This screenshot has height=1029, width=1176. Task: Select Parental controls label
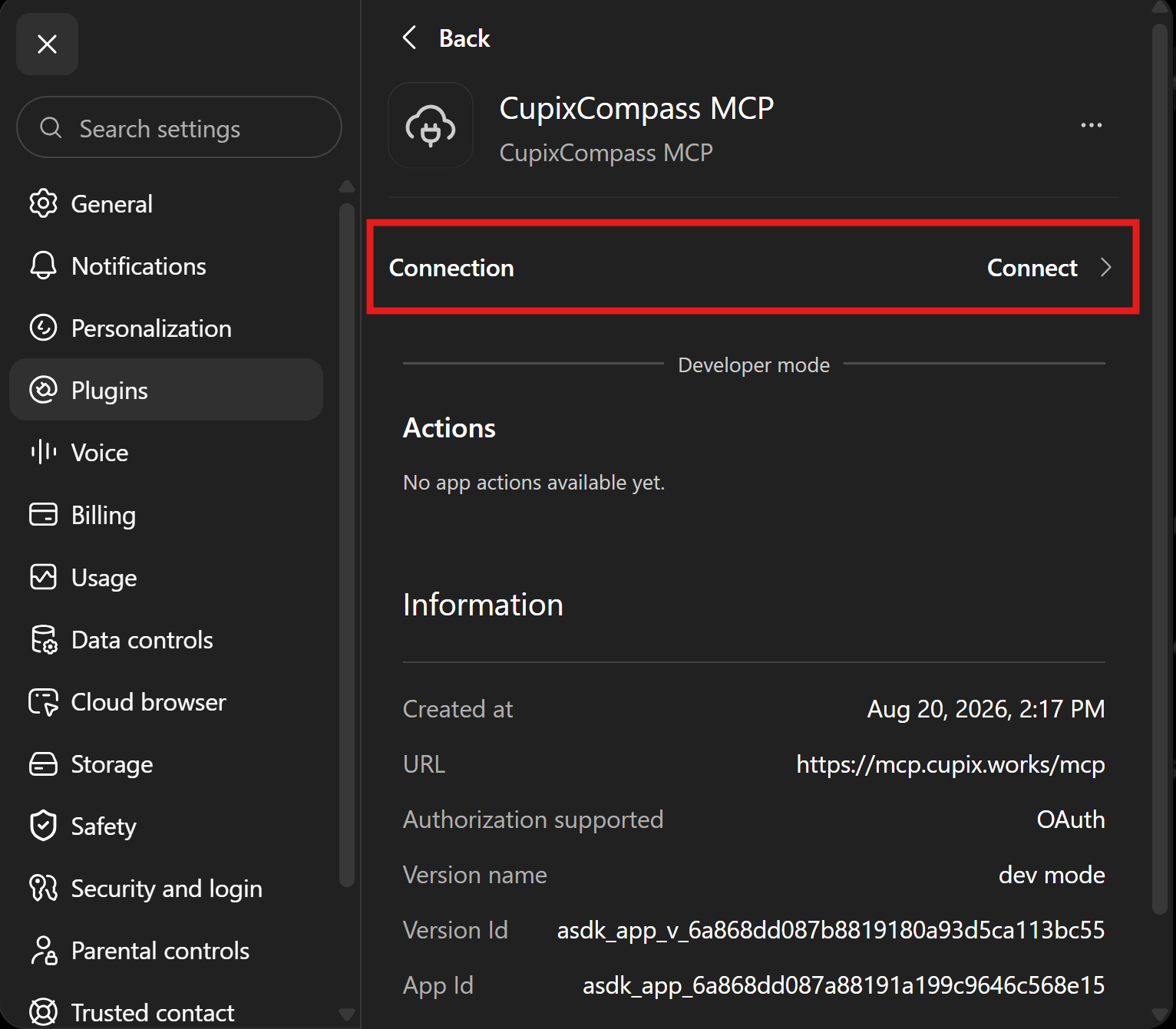(x=160, y=951)
